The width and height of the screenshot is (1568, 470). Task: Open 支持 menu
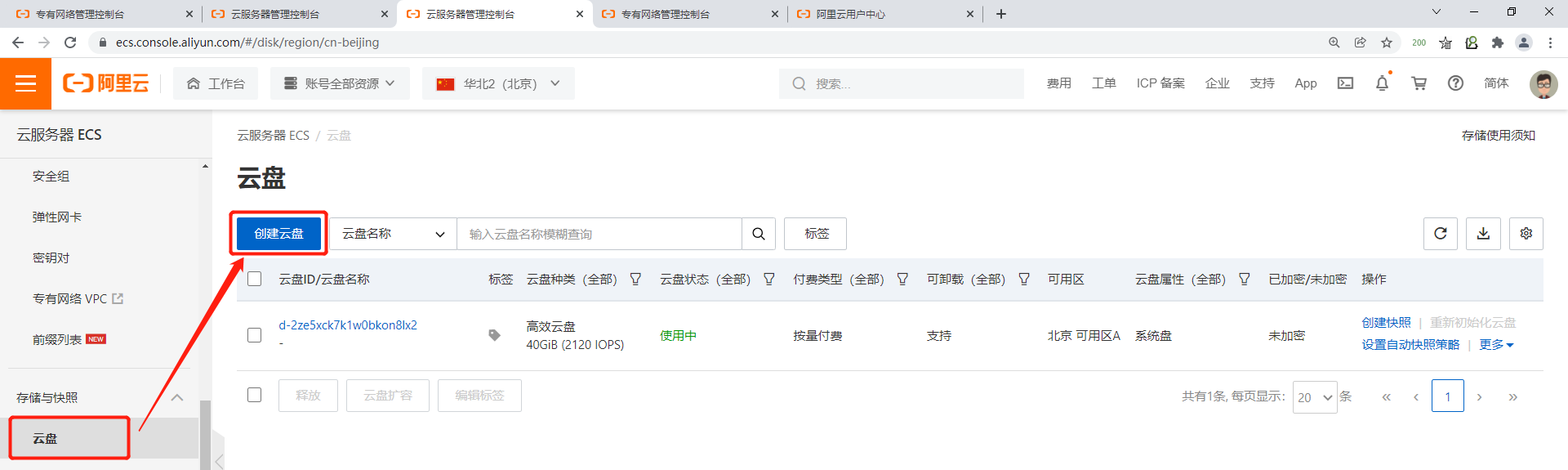pos(1262,83)
